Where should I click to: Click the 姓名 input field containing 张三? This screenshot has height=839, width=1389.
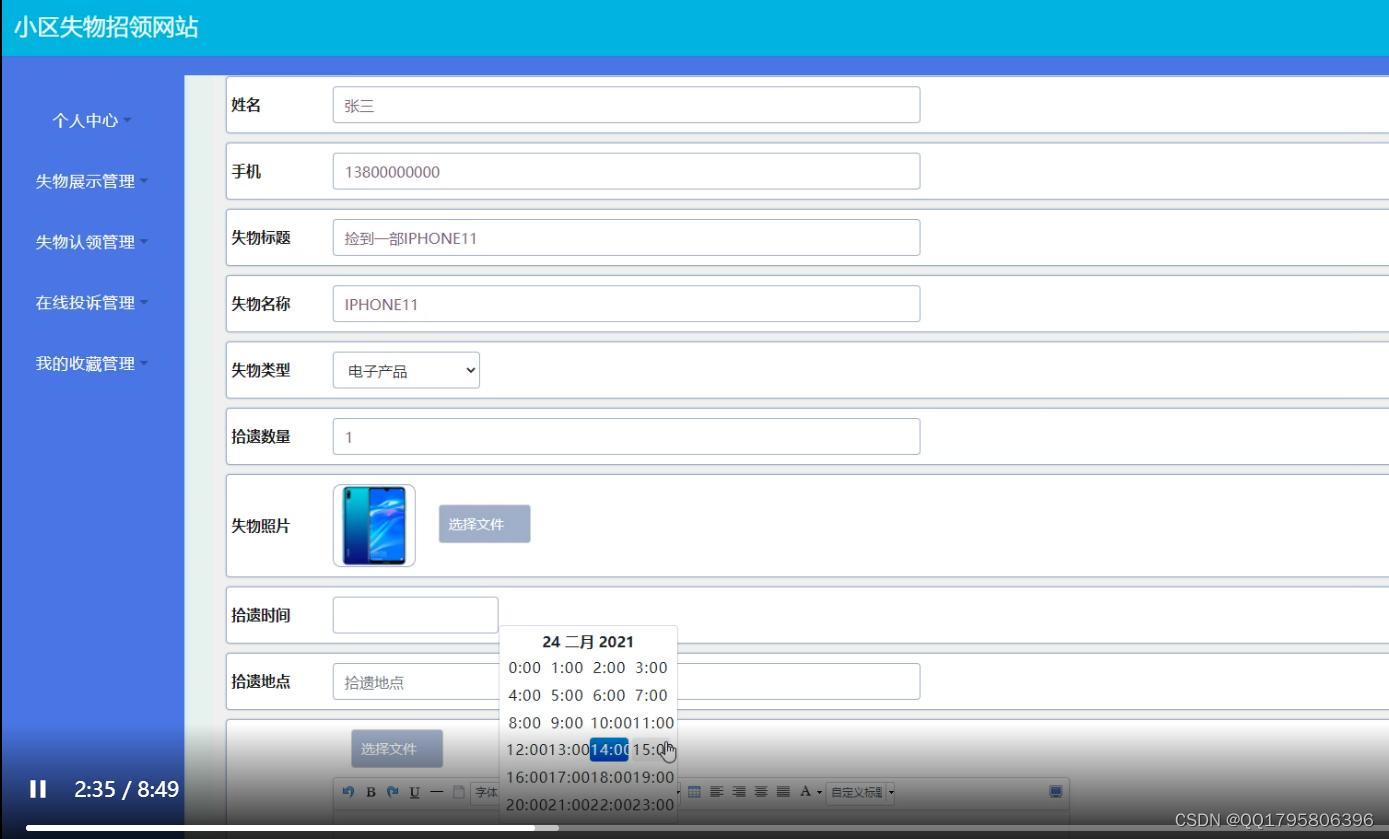[626, 105]
